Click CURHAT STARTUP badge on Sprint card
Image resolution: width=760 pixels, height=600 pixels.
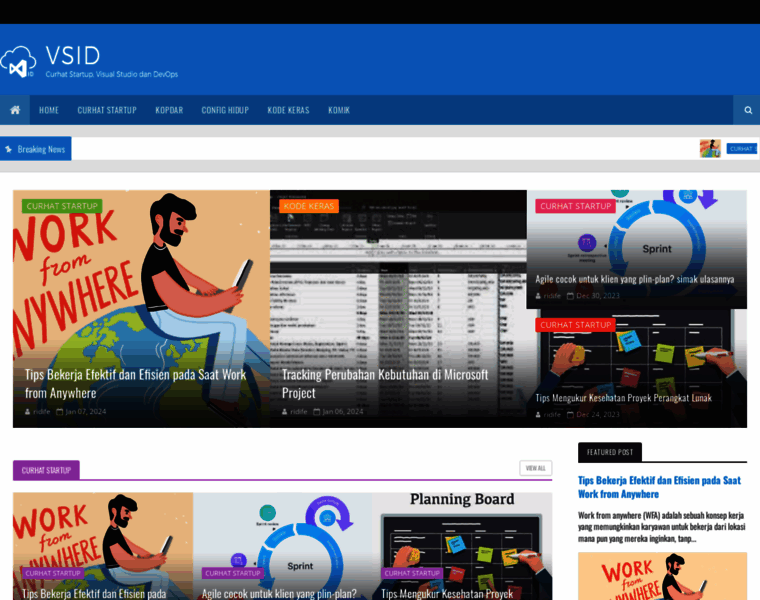[233, 573]
